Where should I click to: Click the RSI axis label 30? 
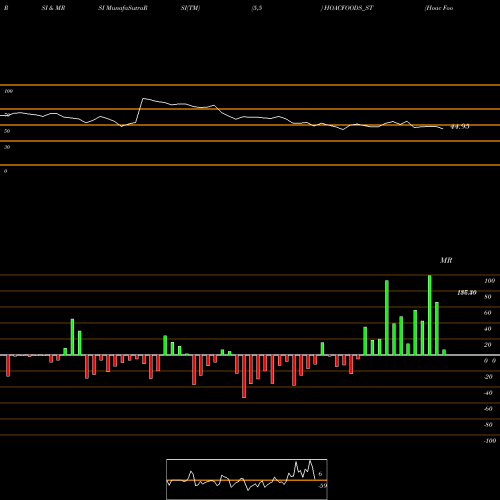pos(7,147)
